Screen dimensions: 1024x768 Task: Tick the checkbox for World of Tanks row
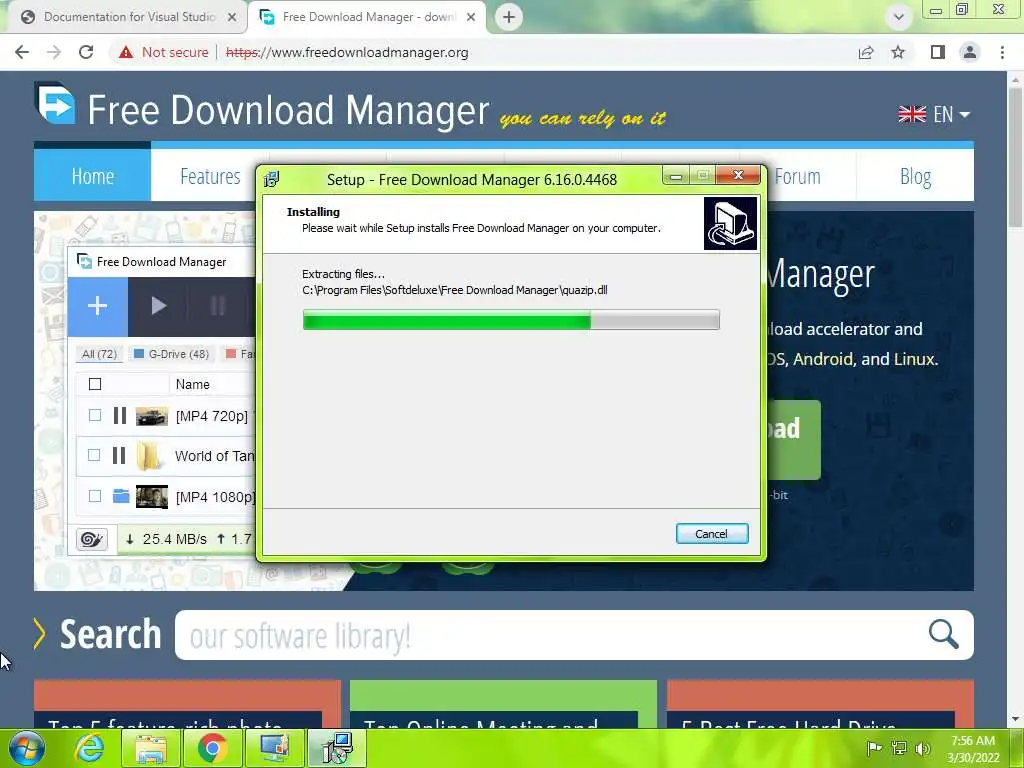pyautogui.click(x=95, y=455)
